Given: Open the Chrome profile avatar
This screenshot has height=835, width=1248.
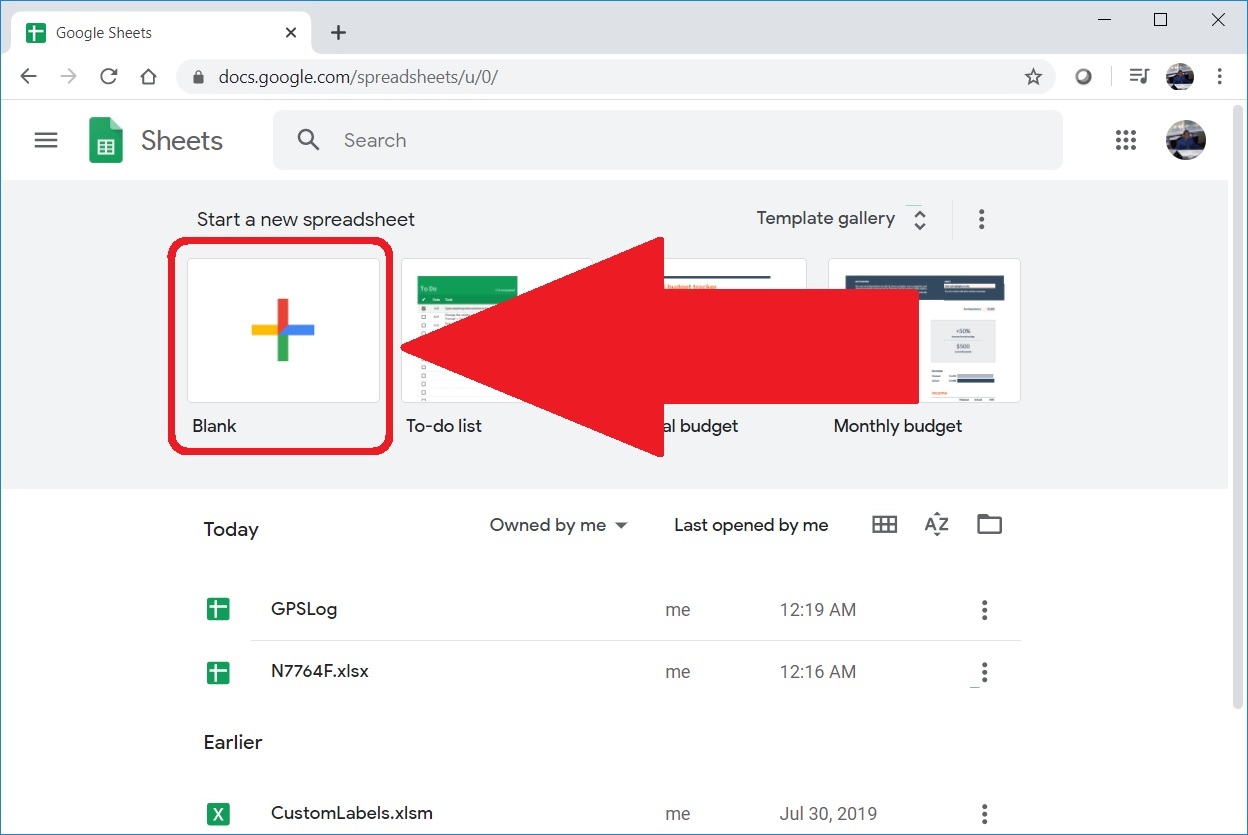Looking at the screenshot, I should coord(1180,77).
